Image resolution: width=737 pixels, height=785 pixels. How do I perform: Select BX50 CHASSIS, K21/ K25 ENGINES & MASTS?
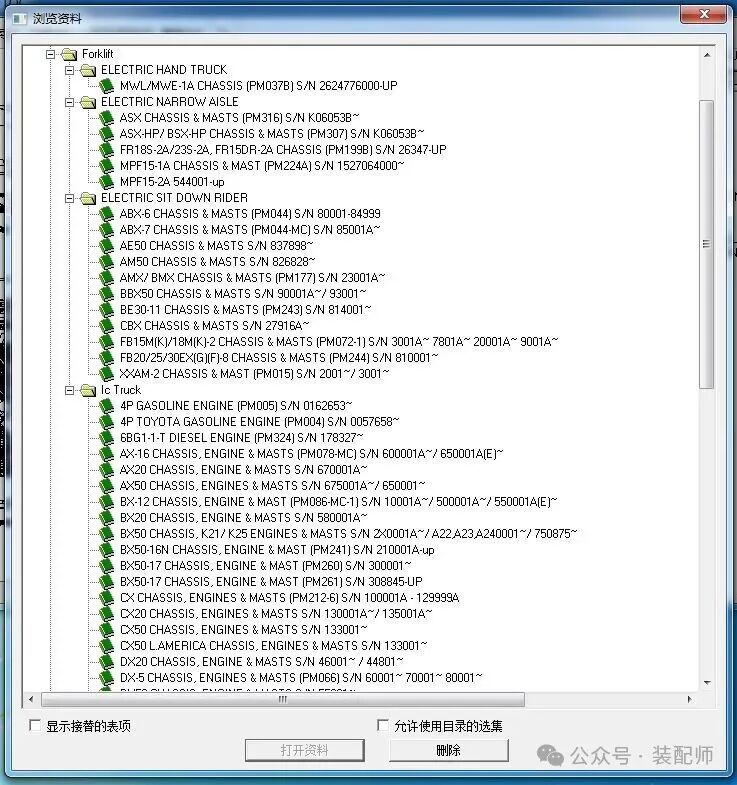(x=348, y=534)
